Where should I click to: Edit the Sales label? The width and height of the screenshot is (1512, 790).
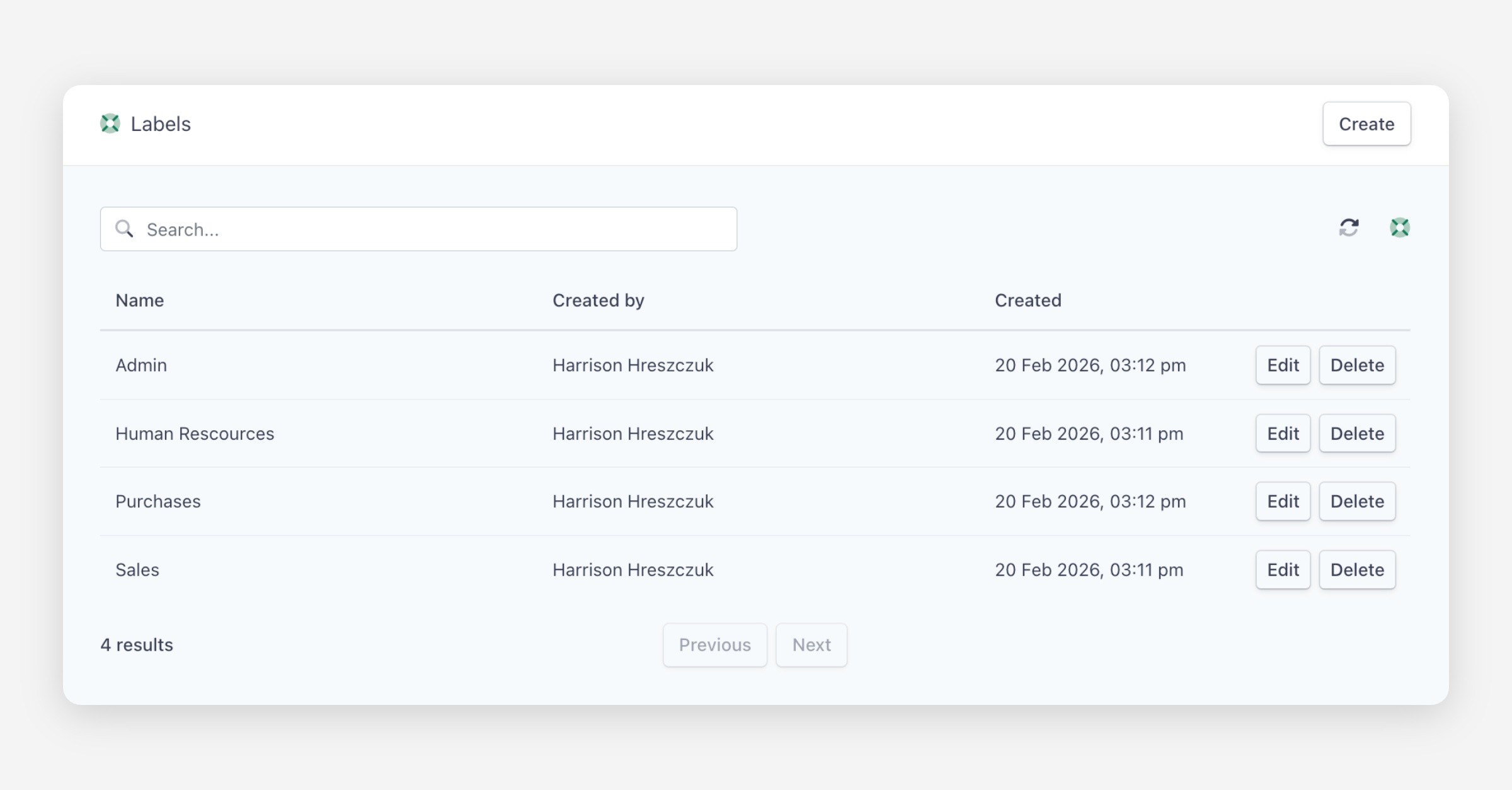tap(1283, 570)
